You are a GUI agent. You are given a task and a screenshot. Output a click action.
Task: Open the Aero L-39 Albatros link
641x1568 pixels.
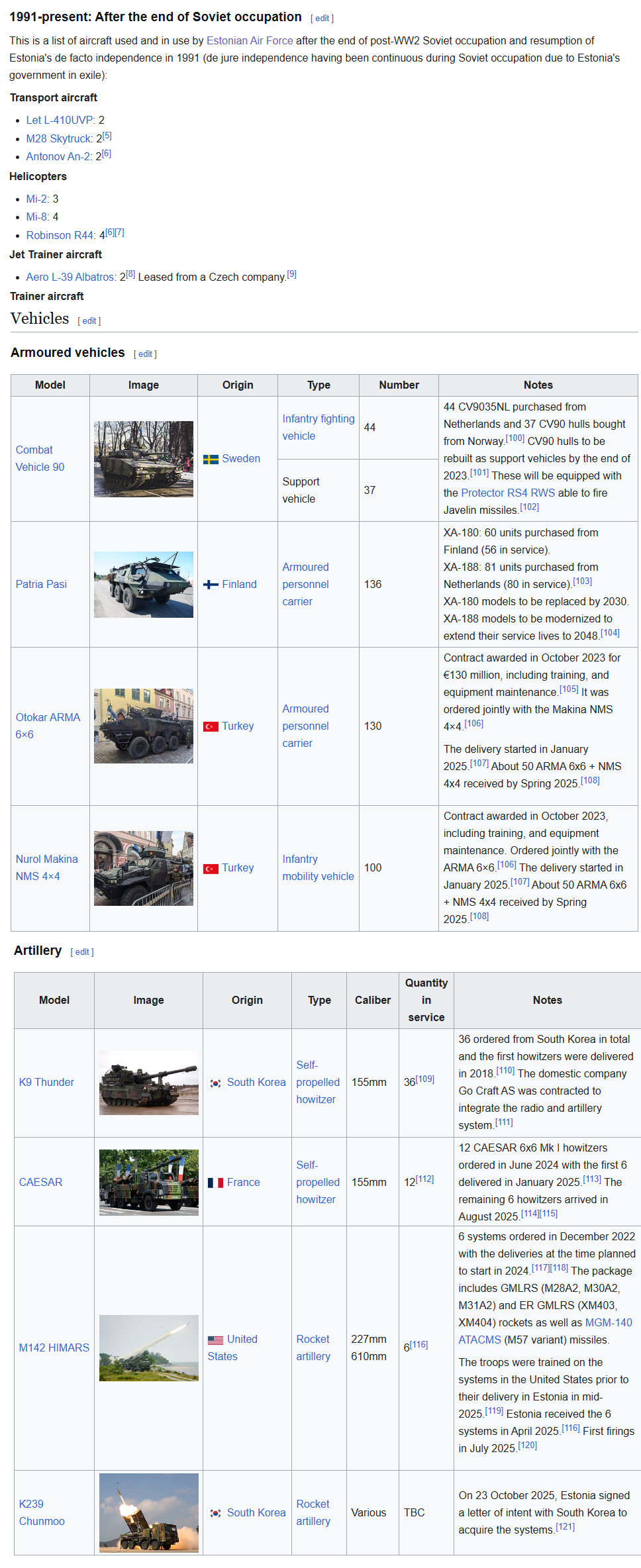click(x=70, y=277)
